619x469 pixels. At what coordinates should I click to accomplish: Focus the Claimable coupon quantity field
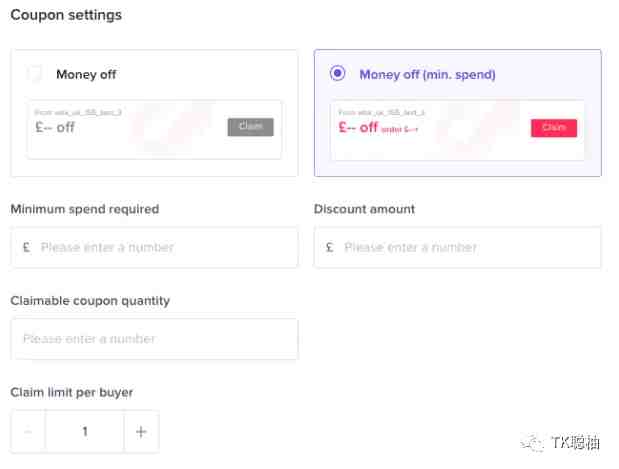(154, 339)
